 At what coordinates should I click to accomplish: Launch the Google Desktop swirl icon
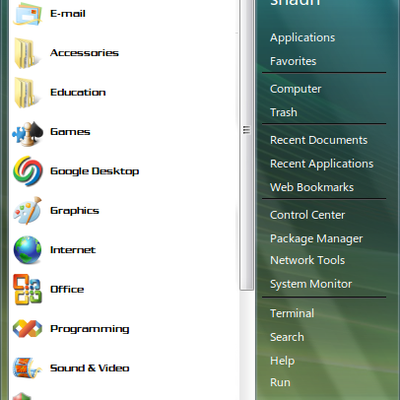click(x=28, y=171)
